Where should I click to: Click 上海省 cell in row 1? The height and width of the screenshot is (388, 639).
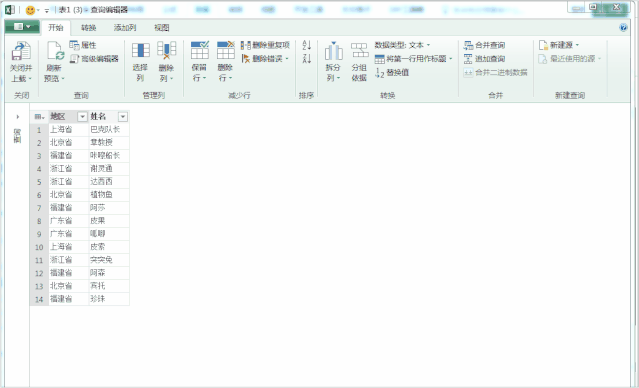click(x=68, y=130)
